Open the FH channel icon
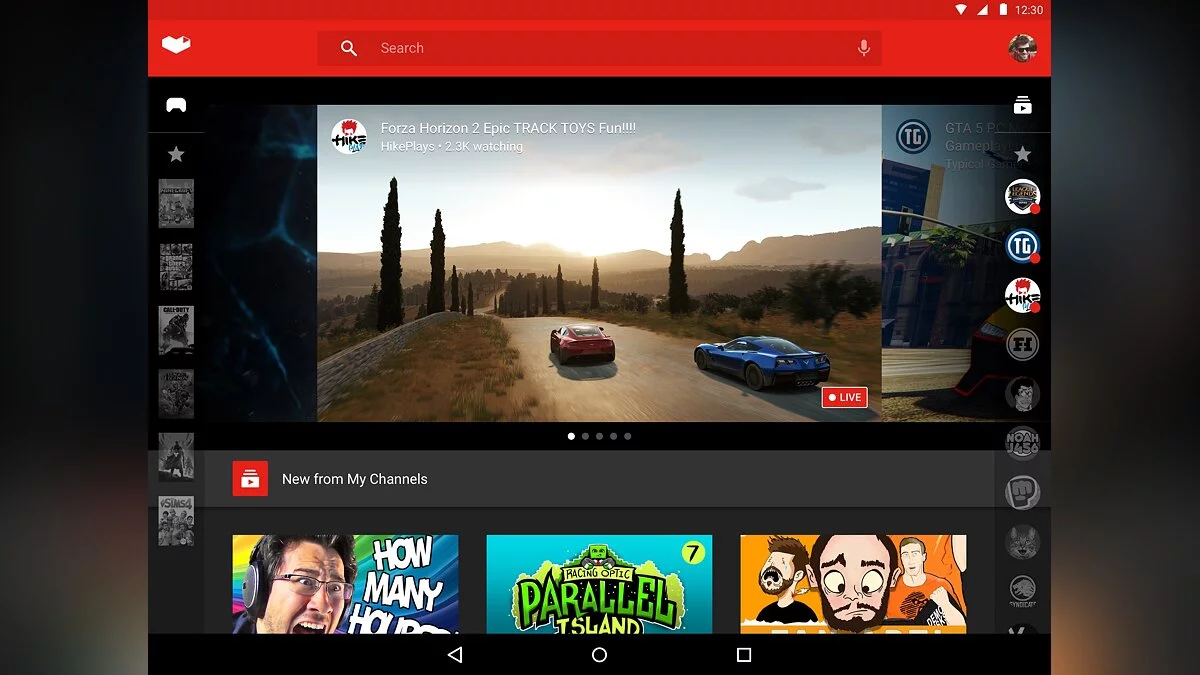This screenshot has width=1200, height=675. point(1022,345)
